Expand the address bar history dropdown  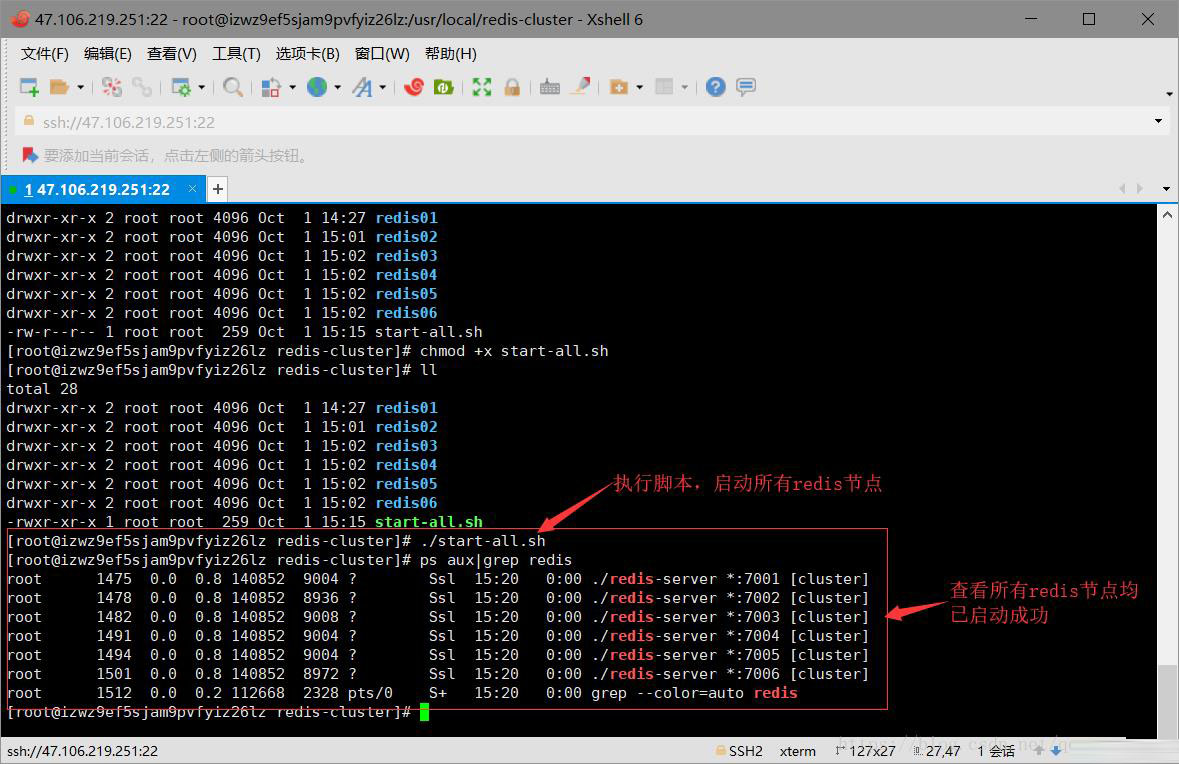(x=1158, y=121)
